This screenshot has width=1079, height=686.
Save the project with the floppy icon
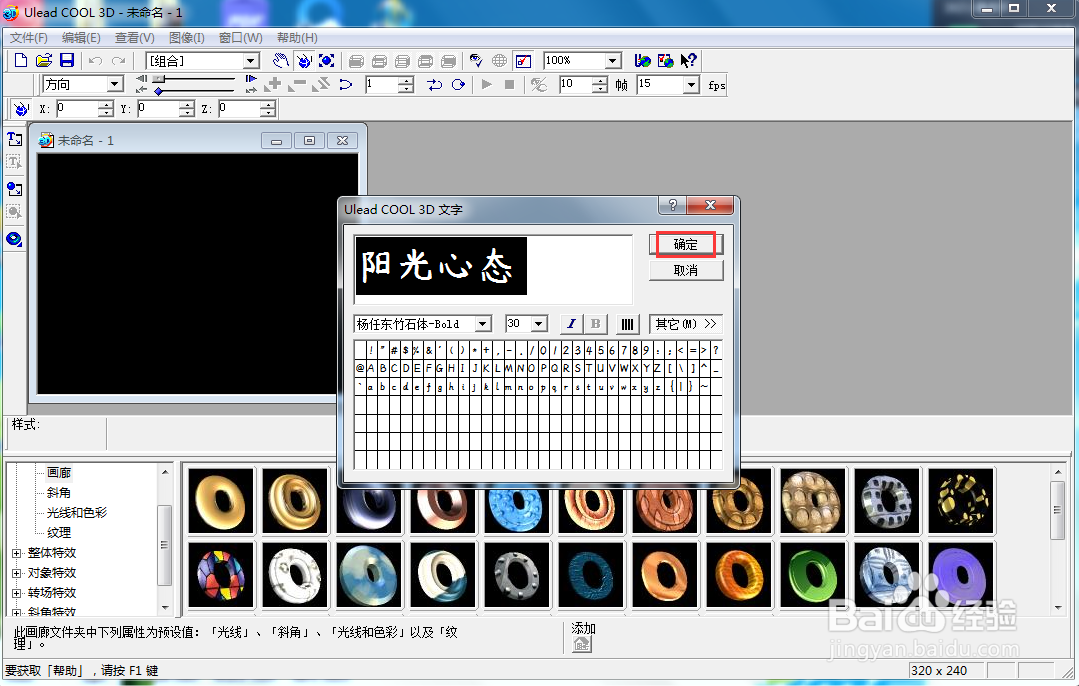(x=67, y=61)
